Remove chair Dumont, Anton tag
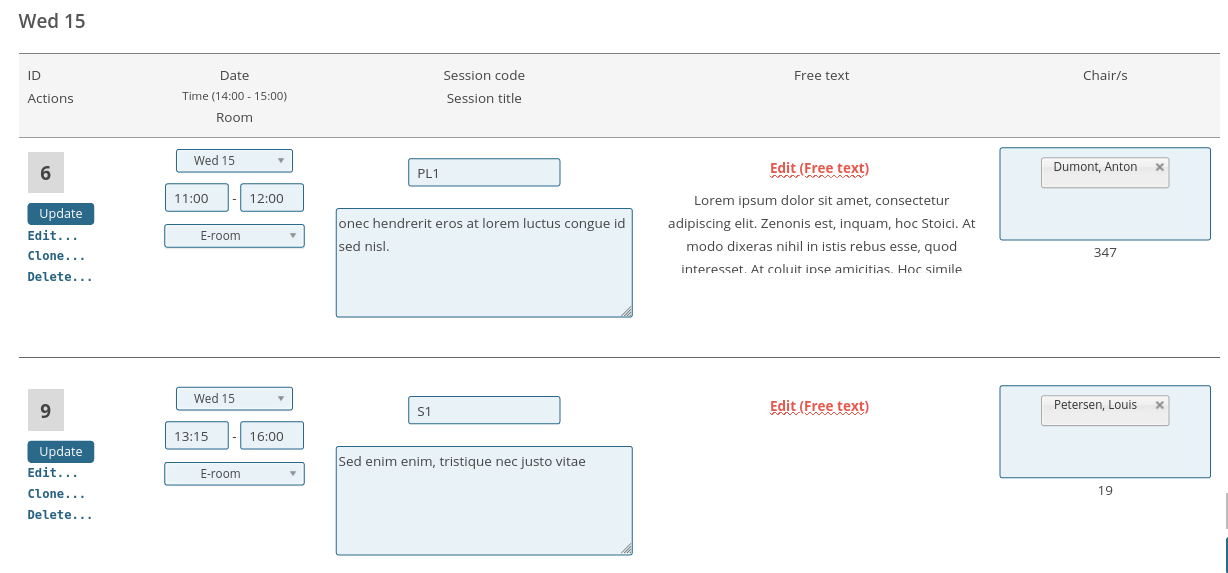Image resolution: width=1228 pixels, height=573 pixels. (1159, 168)
